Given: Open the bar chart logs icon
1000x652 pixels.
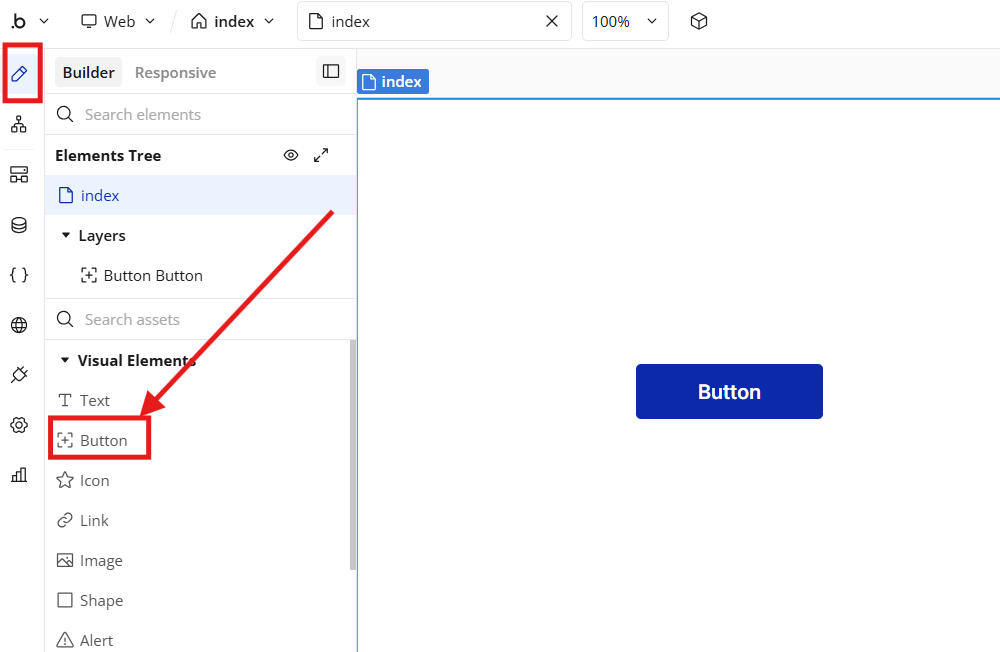Looking at the screenshot, I should pyautogui.click(x=19, y=475).
